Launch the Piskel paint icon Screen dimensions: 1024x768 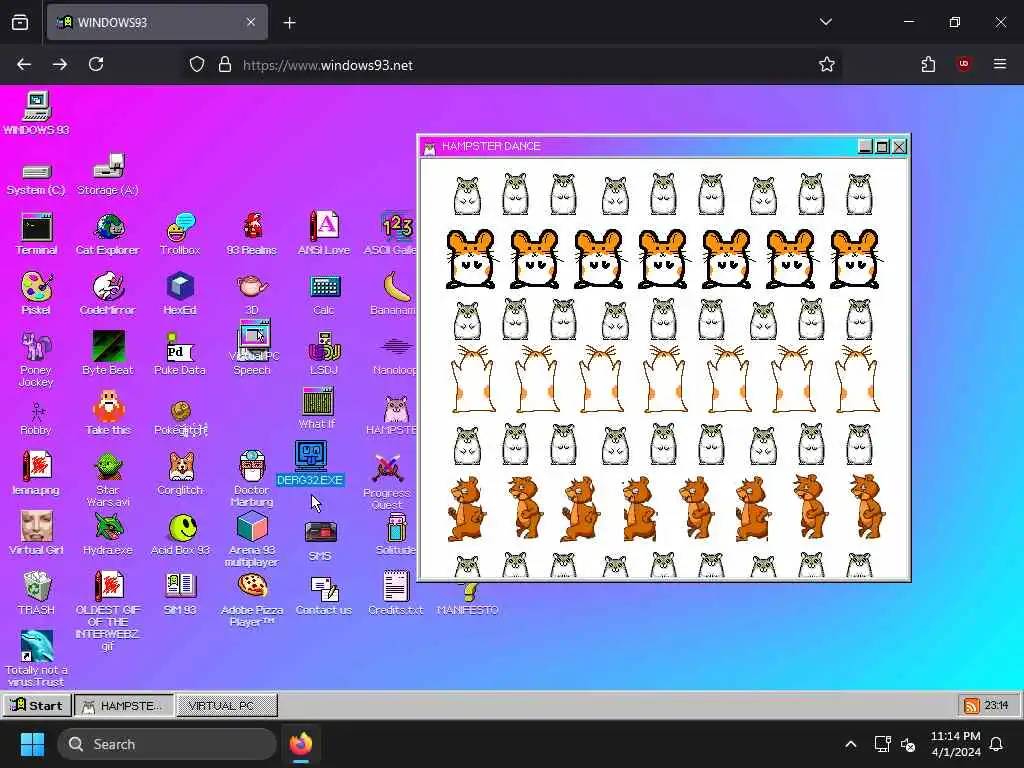(37, 294)
